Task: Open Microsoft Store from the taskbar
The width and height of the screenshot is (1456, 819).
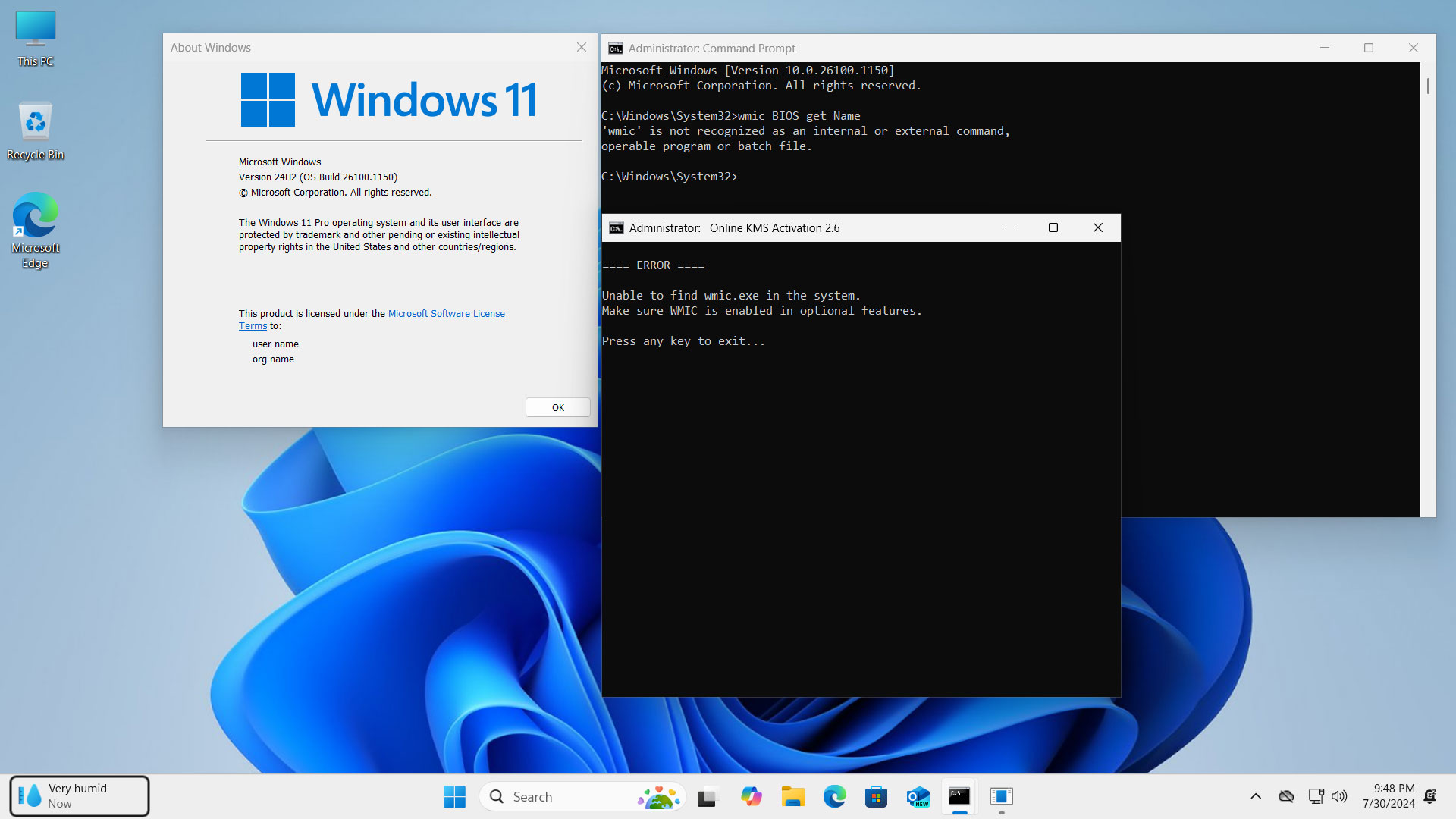Action: pyautogui.click(x=876, y=796)
